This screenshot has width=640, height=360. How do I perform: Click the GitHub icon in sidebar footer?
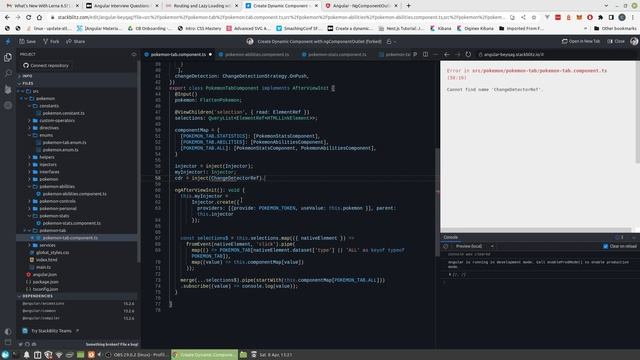(27, 344)
